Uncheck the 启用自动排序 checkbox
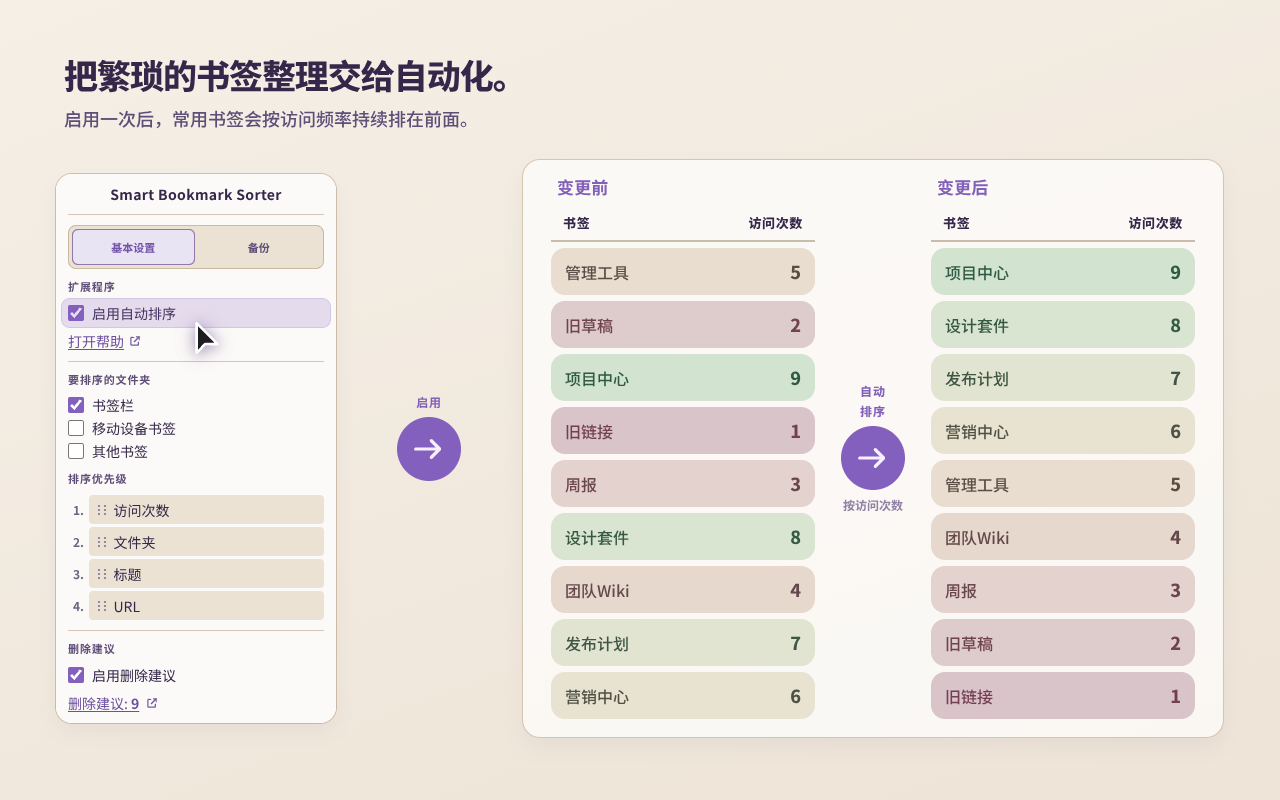 [x=76, y=313]
